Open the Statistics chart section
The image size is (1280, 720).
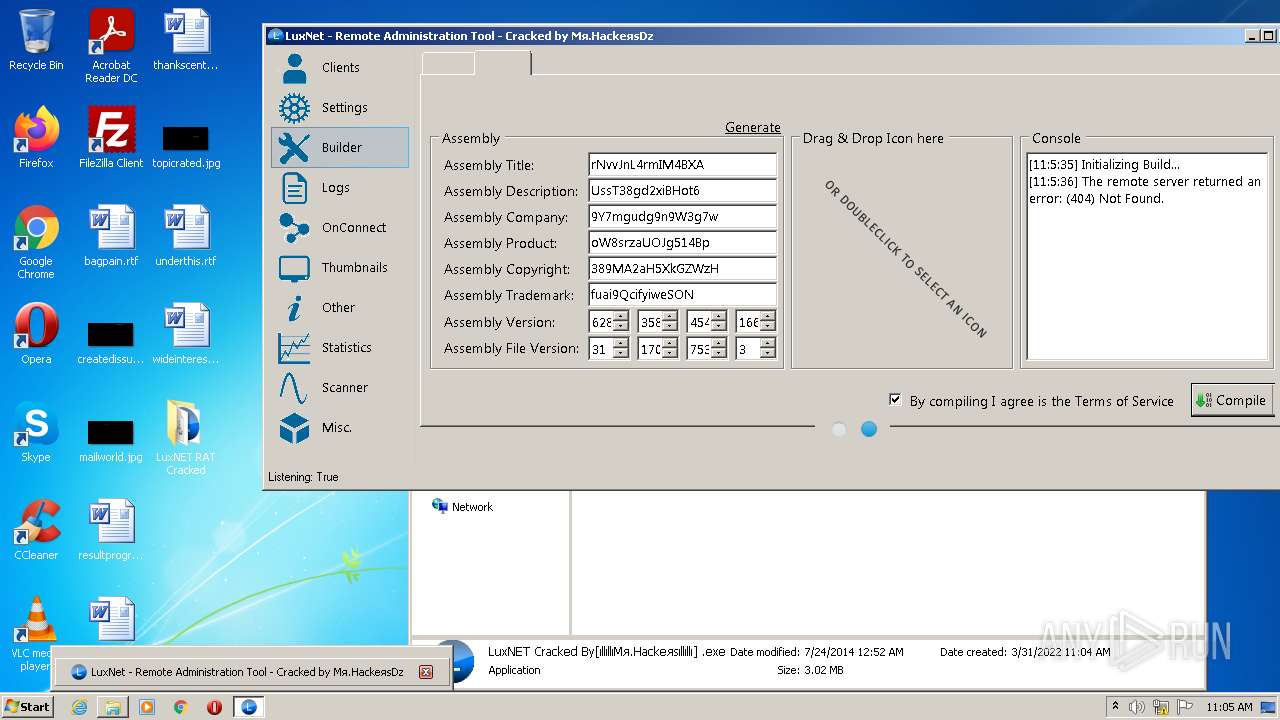(340, 348)
